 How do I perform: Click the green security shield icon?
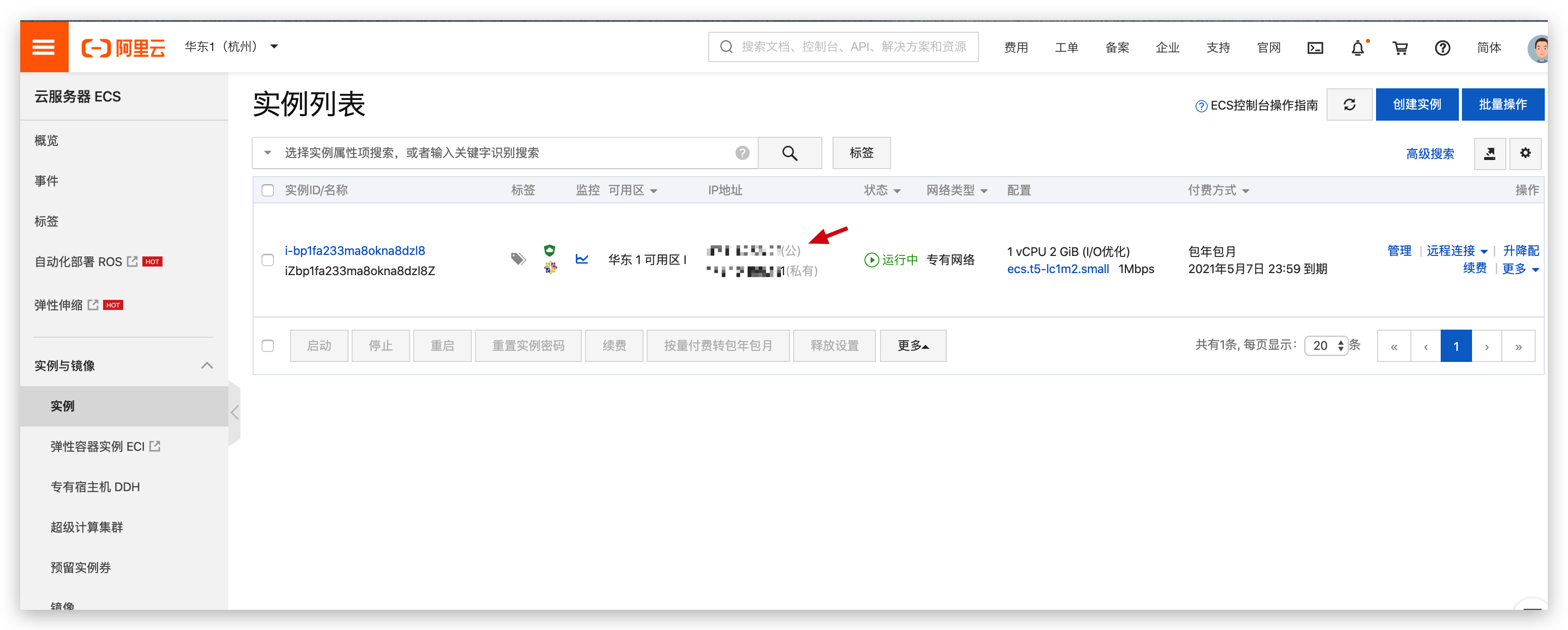coord(550,250)
